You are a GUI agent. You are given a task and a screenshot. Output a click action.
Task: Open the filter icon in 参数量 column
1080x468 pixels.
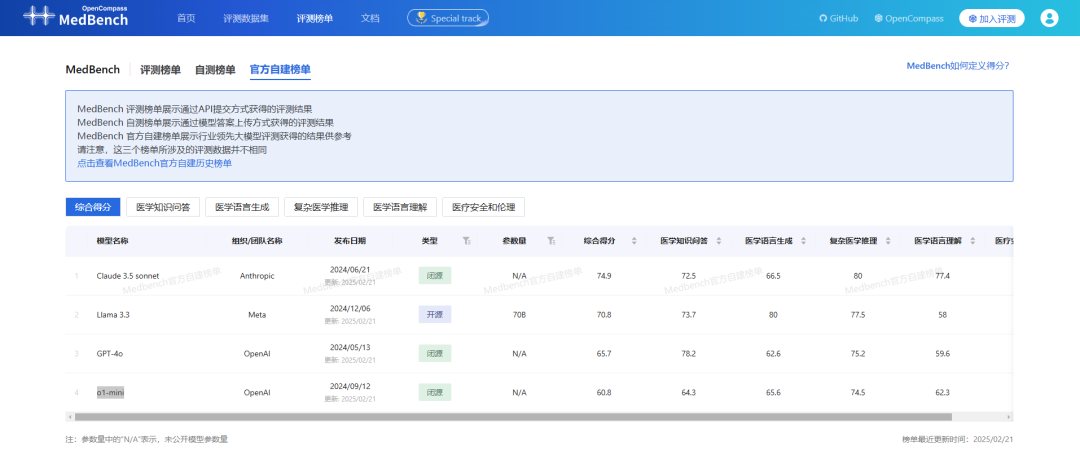click(x=551, y=241)
